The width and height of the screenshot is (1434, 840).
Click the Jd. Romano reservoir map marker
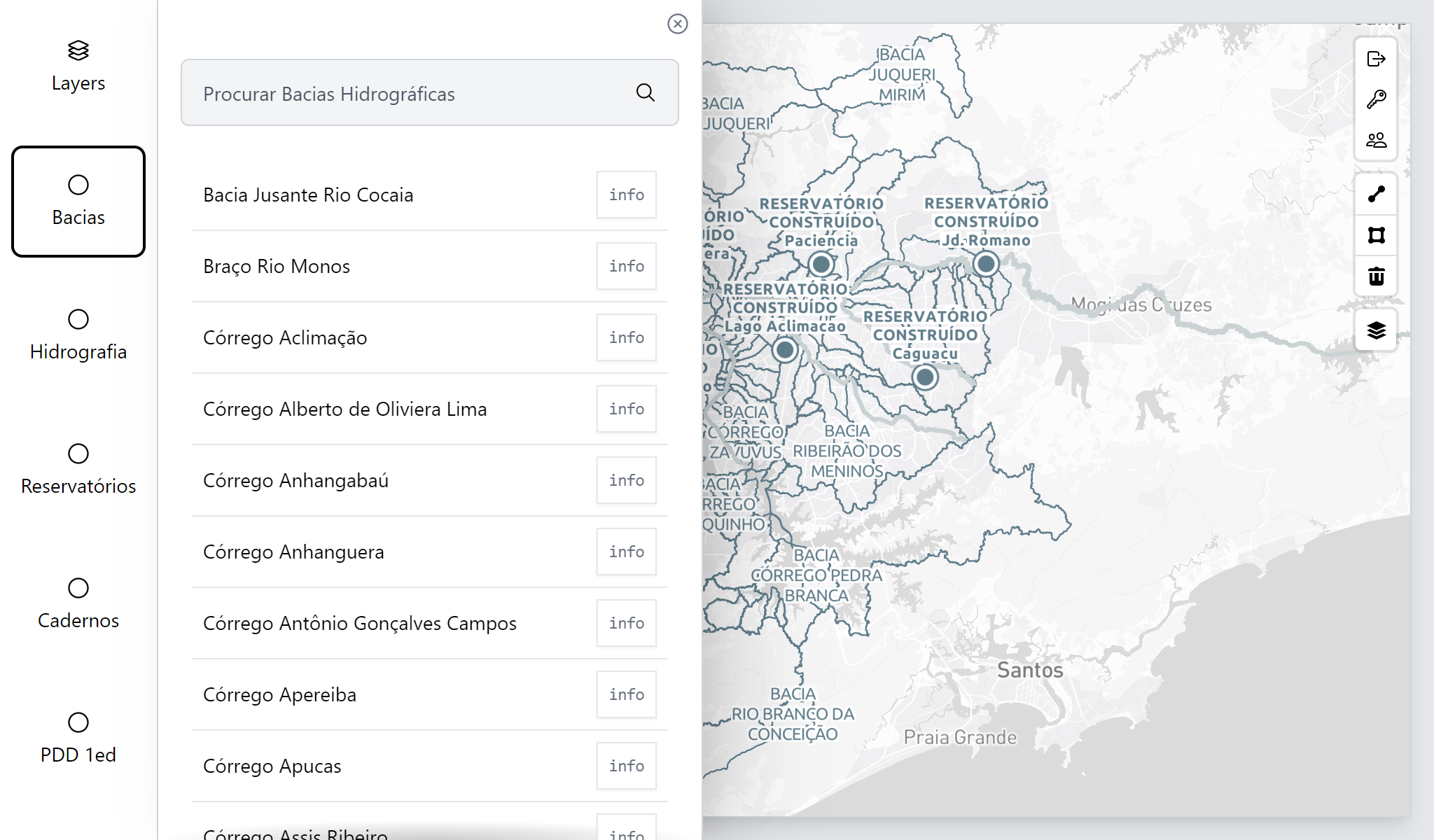coord(986,264)
